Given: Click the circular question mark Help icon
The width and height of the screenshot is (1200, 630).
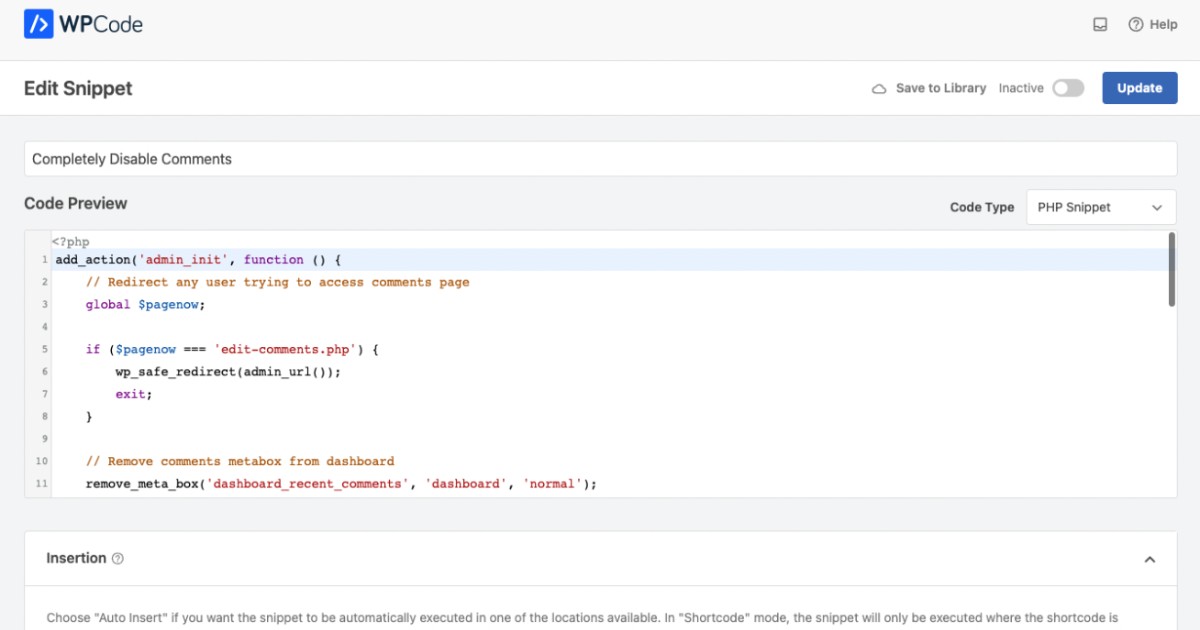Looking at the screenshot, I should (1135, 23).
